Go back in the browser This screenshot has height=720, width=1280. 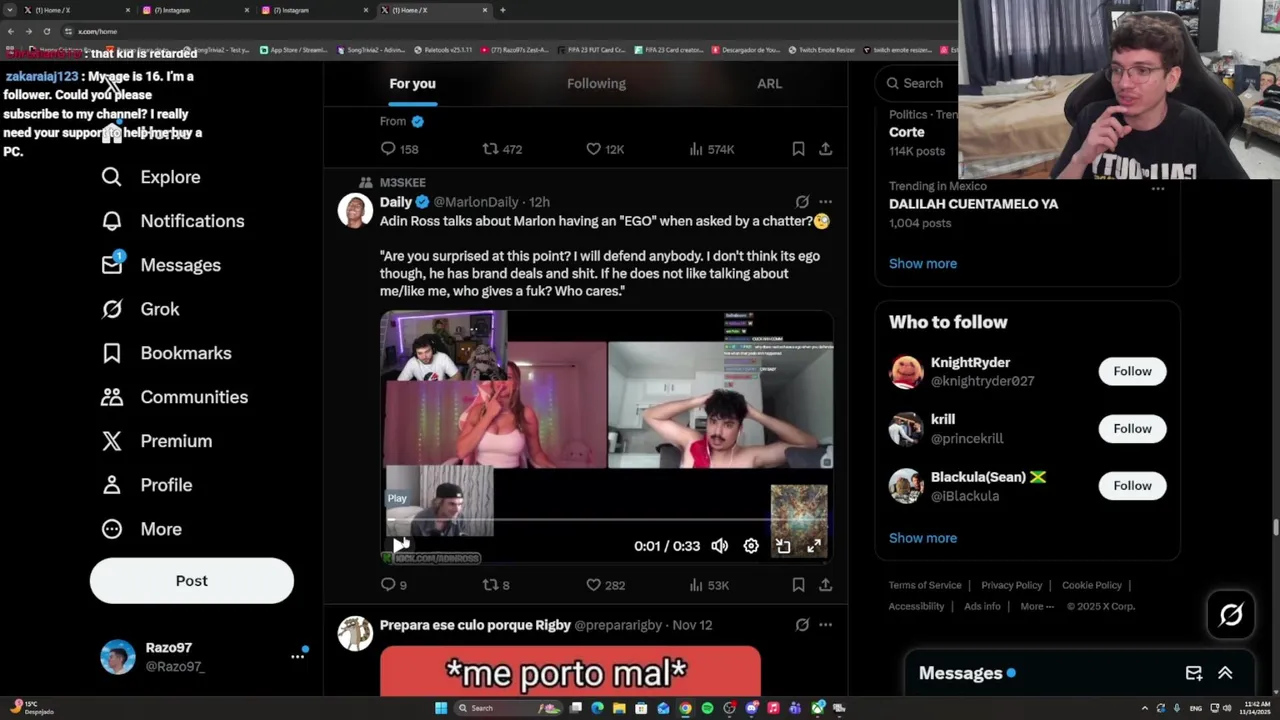pos(11,31)
